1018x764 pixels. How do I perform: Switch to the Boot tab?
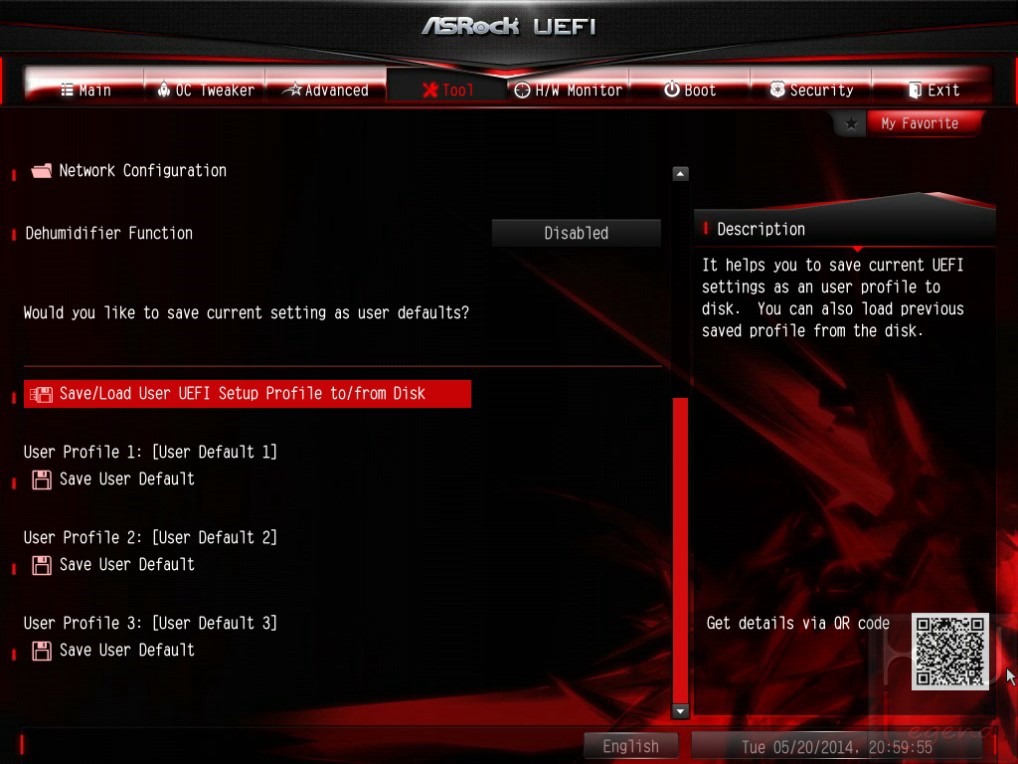(689, 90)
